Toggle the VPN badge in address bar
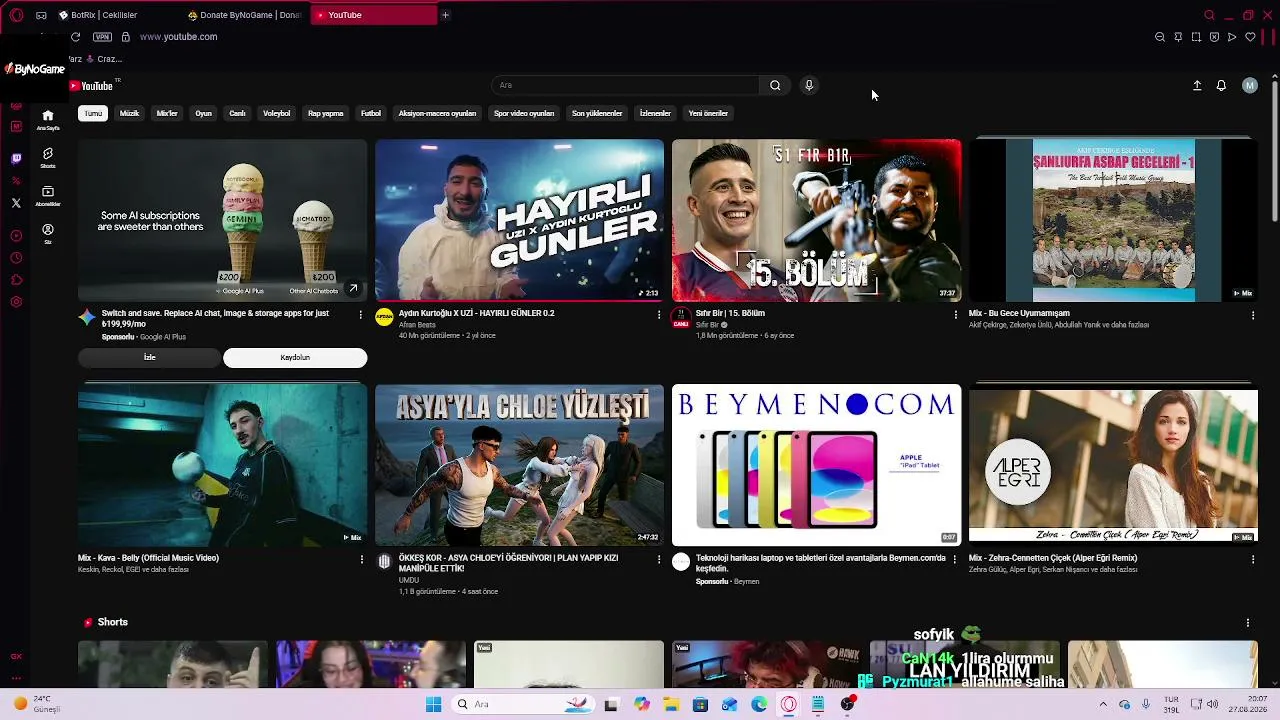The image size is (1280, 720). point(102,37)
